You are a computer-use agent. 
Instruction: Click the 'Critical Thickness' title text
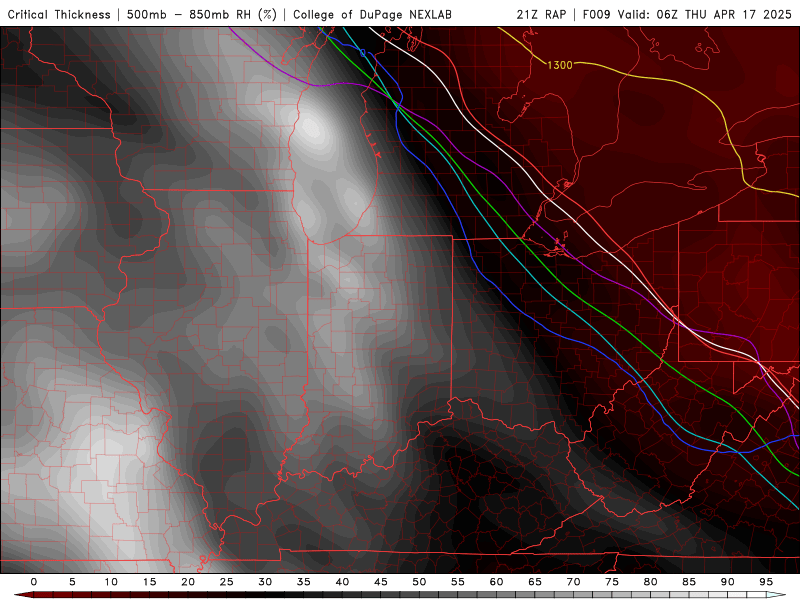click(59, 14)
